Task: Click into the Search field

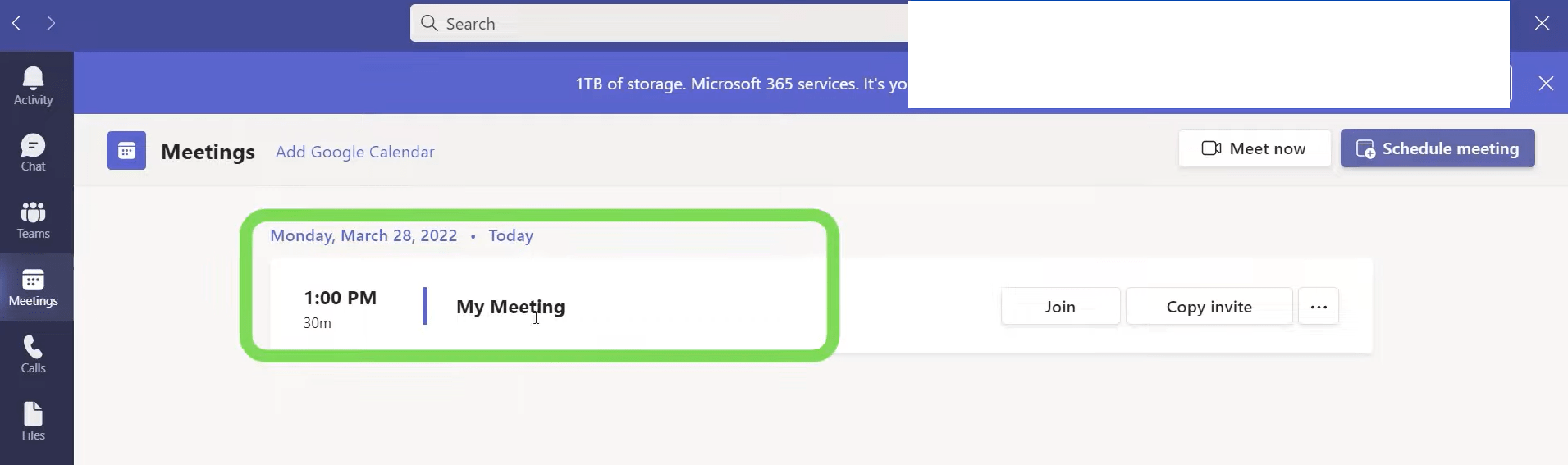Action: tap(659, 23)
